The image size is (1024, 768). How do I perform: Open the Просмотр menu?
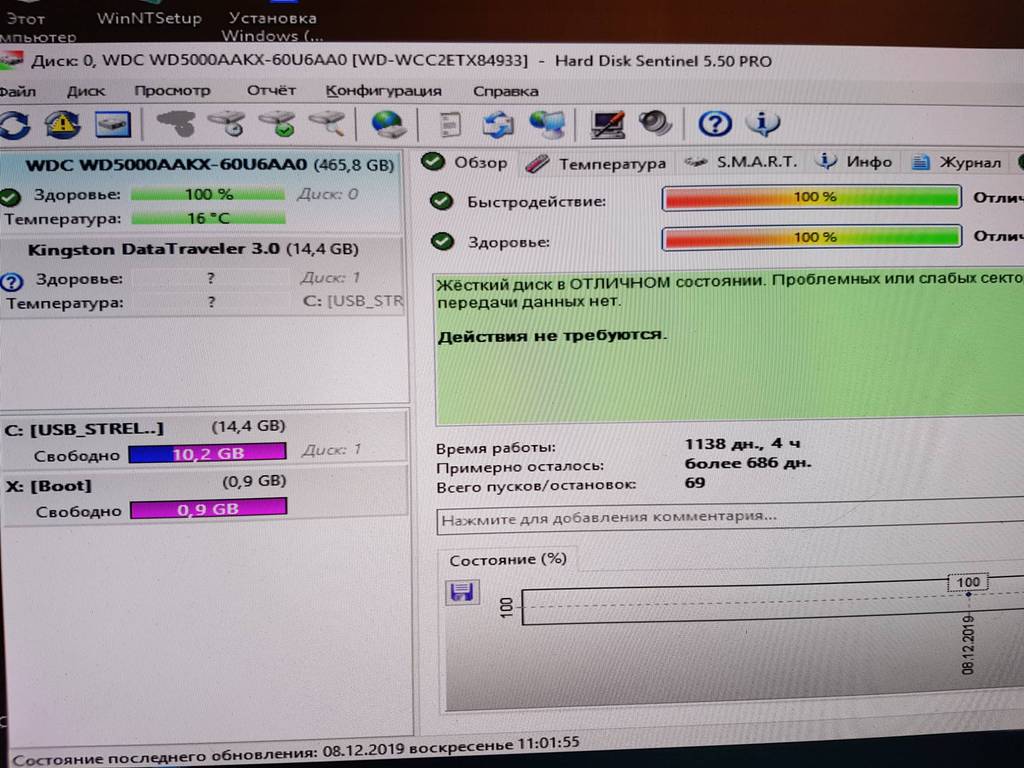(x=172, y=90)
